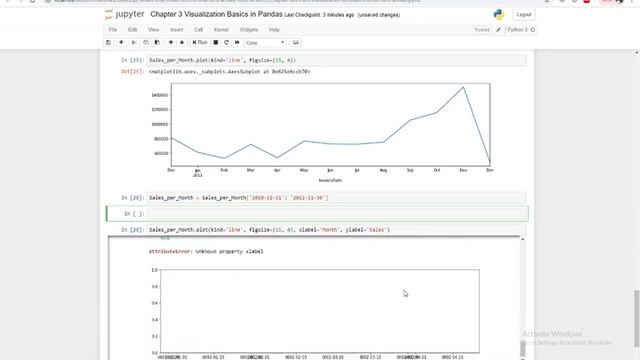This screenshot has height=360, width=640.
Task: Open the View menu
Action: click(153, 30)
